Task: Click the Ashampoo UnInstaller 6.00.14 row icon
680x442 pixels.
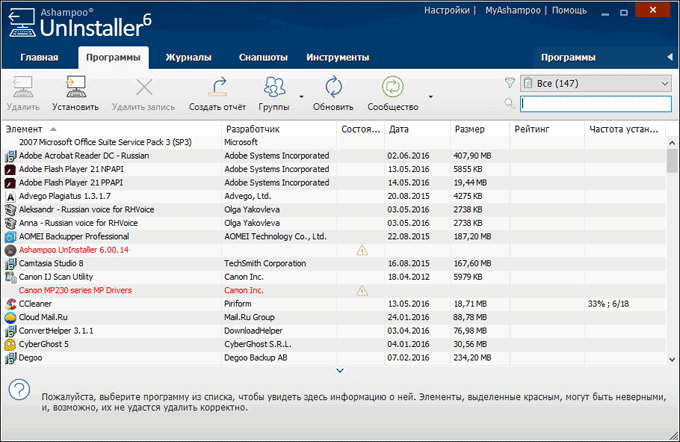Action: [10, 250]
